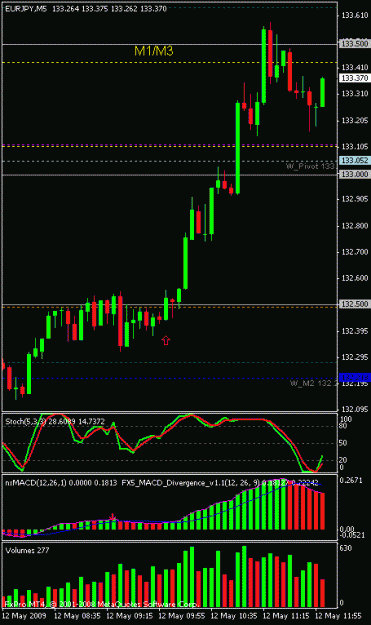Select the light blue 133.052 price tag
371x625 pixels.
[x=354, y=160]
